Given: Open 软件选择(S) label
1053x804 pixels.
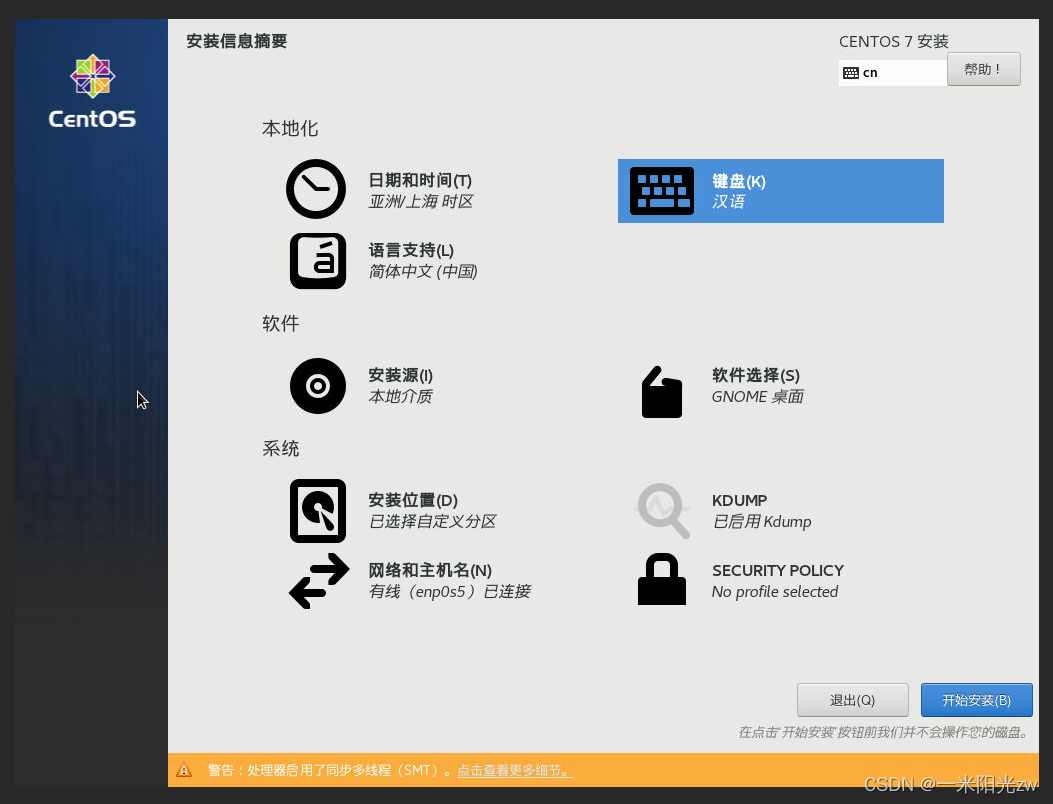Looking at the screenshot, I should pos(756,375).
